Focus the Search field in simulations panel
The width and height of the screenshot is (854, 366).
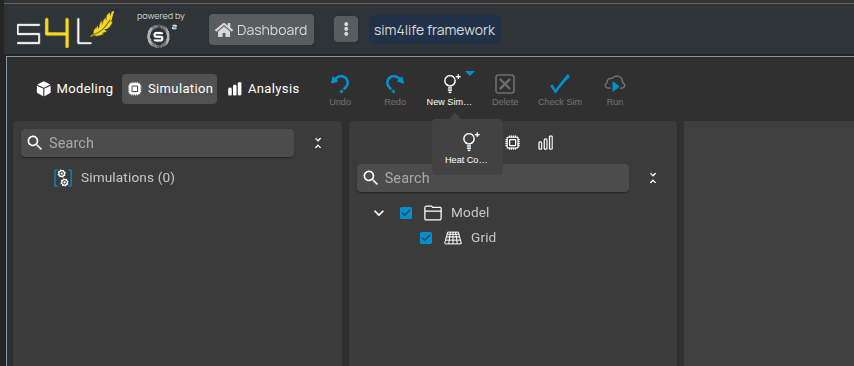click(x=157, y=143)
